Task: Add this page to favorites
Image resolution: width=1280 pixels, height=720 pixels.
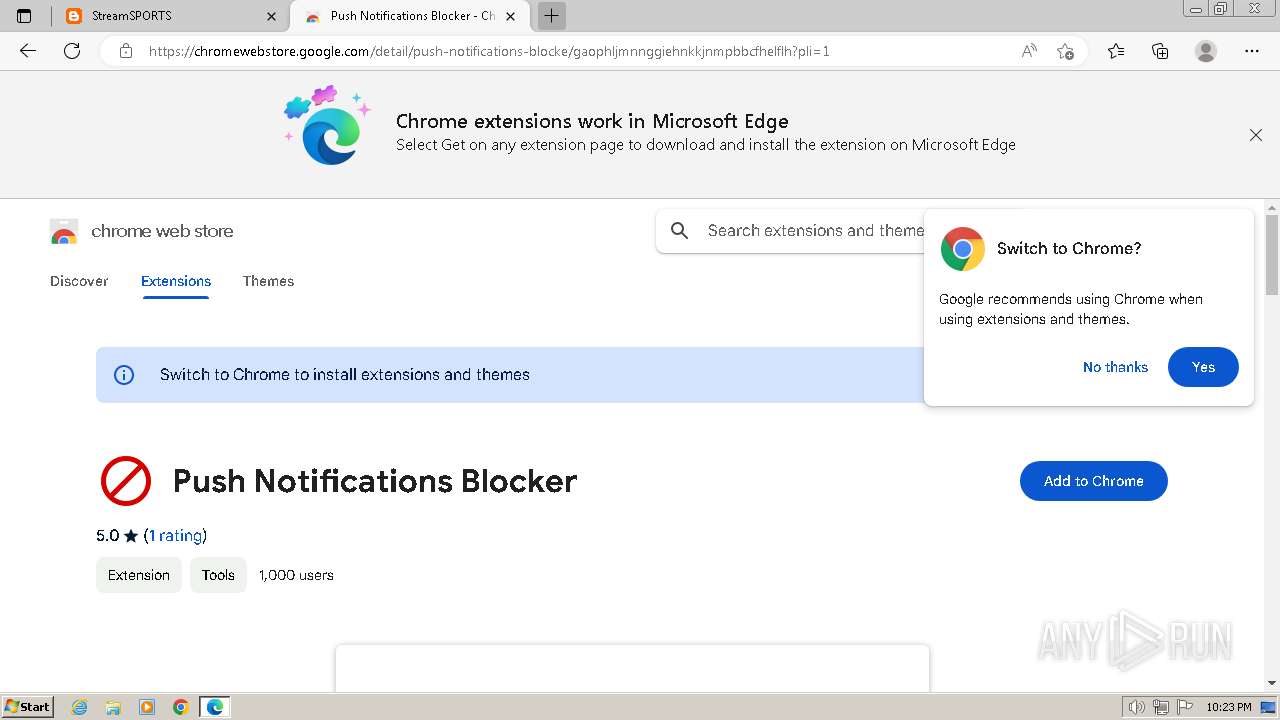Action: pyautogui.click(x=1066, y=51)
